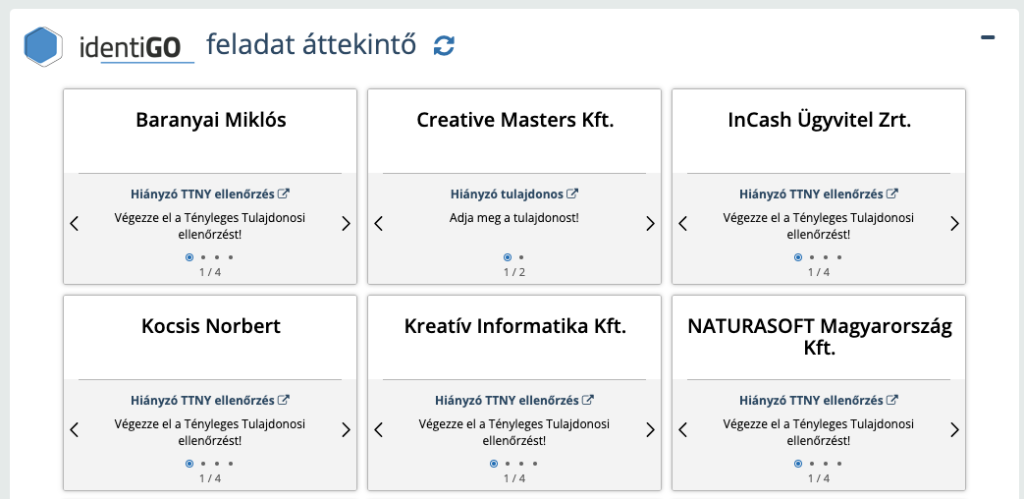Viewport: 1024px width, 499px height.
Task: Advance to next task on InCash Ügyvitel card
Action: [x=954, y=224]
